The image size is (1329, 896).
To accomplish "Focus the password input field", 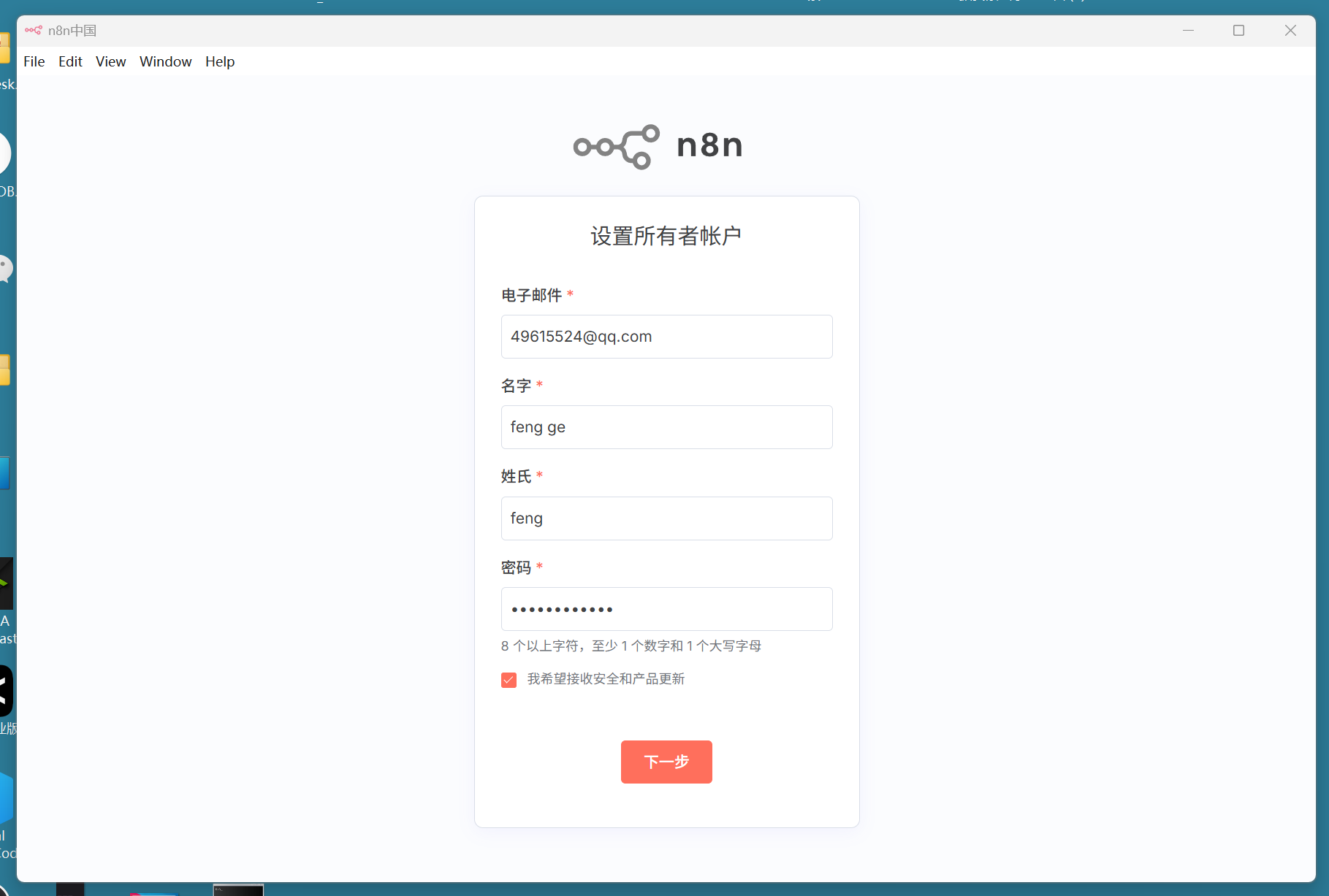I will [666, 609].
